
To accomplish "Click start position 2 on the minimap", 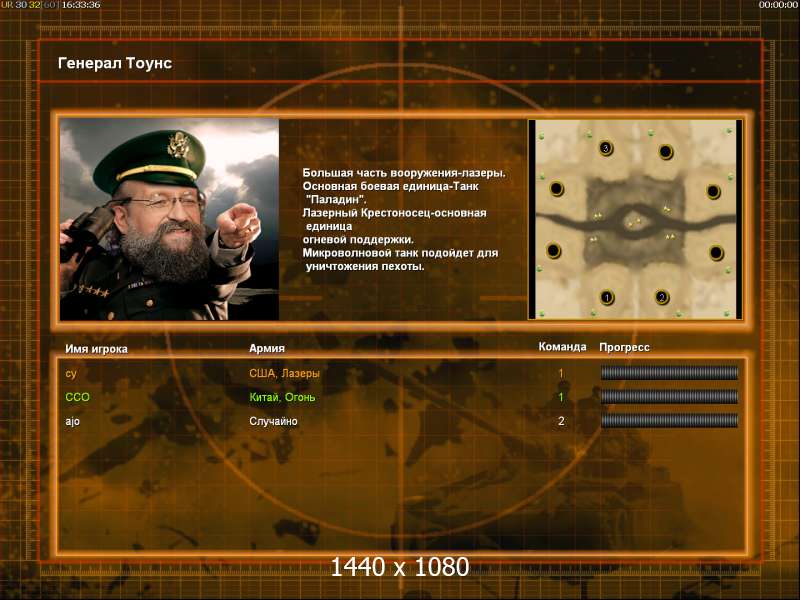I will (x=662, y=297).
